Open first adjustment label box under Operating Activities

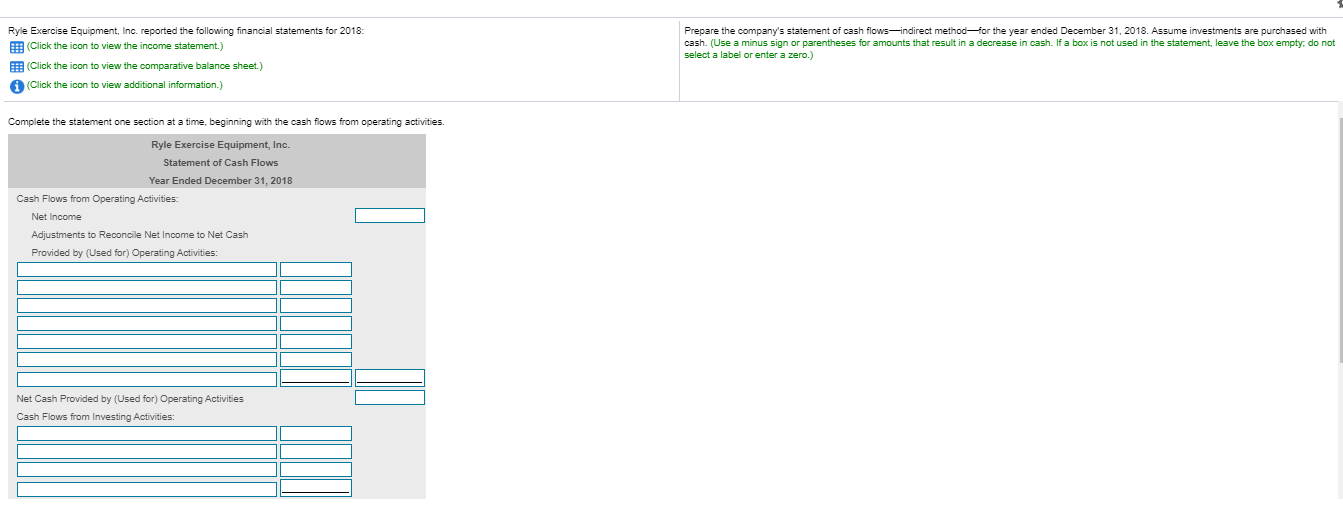tap(147, 270)
